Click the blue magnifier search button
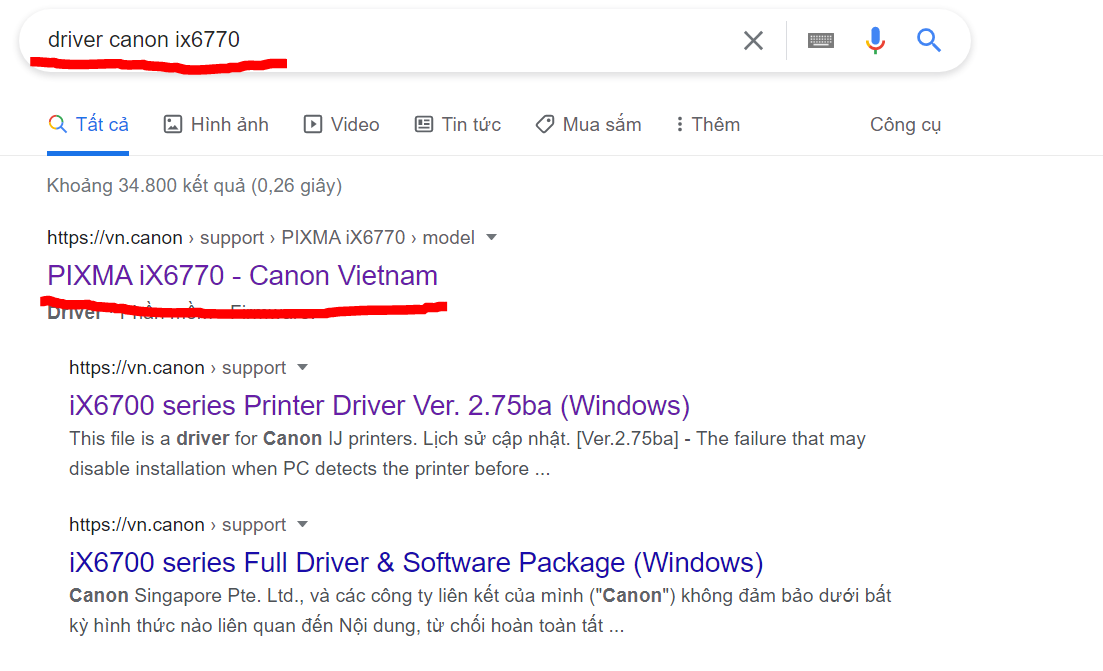Viewport: 1103px width, 671px height. click(929, 40)
